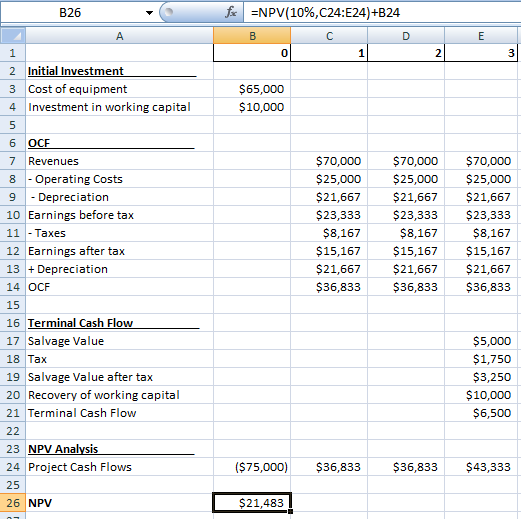
Task: Select year 3 Earnings after tax $15,167
Action: coord(481,251)
